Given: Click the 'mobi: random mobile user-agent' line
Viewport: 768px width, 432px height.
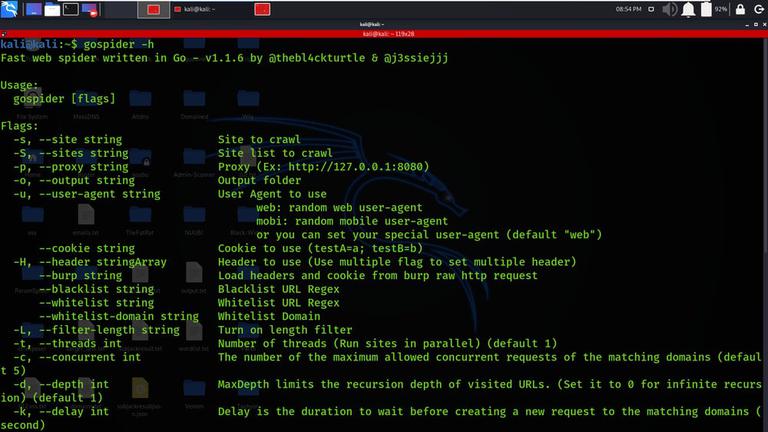Looking at the screenshot, I should (x=352, y=221).
